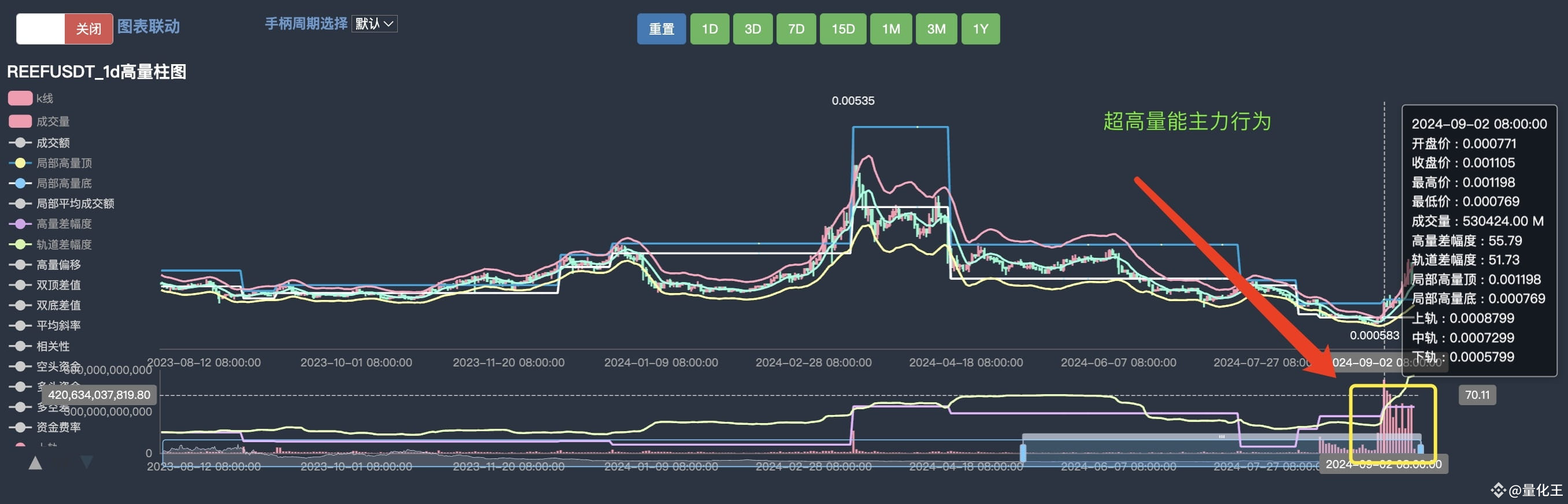1568x504 pixels.
Task: Select the 1Y range button
Action: [981, 28]
